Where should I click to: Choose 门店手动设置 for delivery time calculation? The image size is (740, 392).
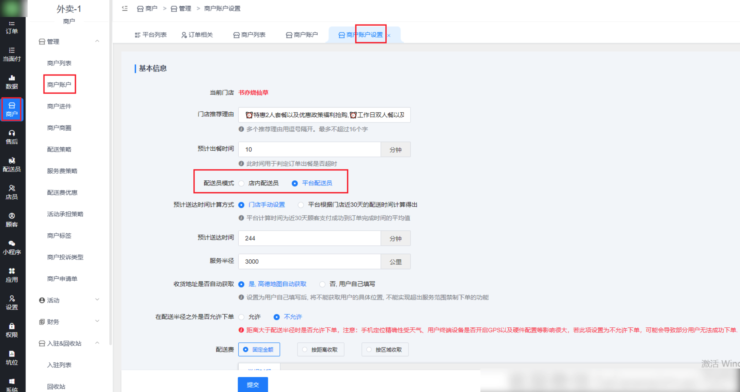(242, 205)
